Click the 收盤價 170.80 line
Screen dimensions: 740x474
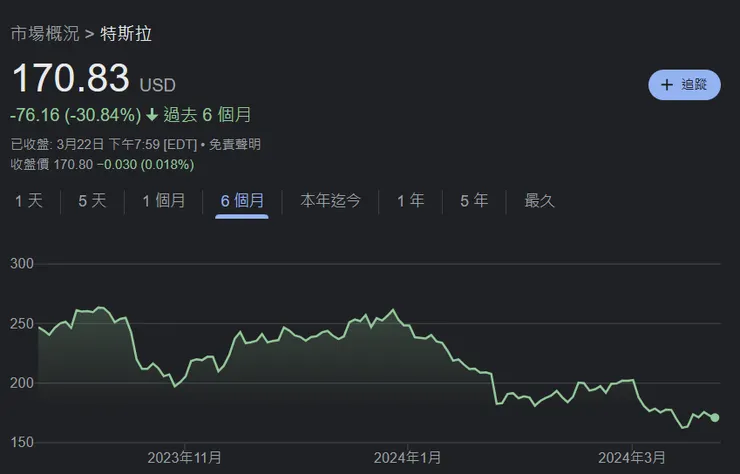tap(102, 165)
